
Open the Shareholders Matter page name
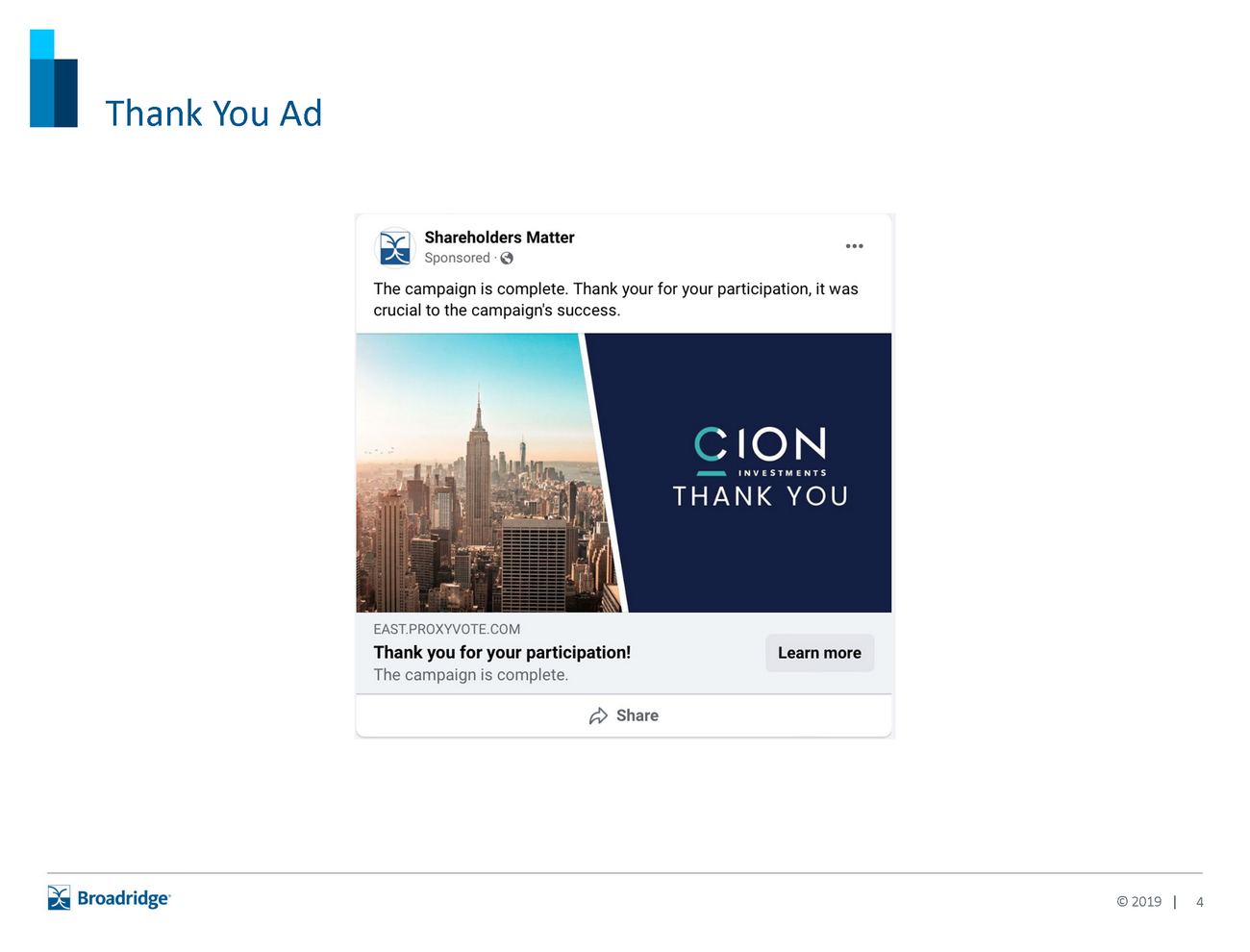pyautogui.click(x=499, y=238)
